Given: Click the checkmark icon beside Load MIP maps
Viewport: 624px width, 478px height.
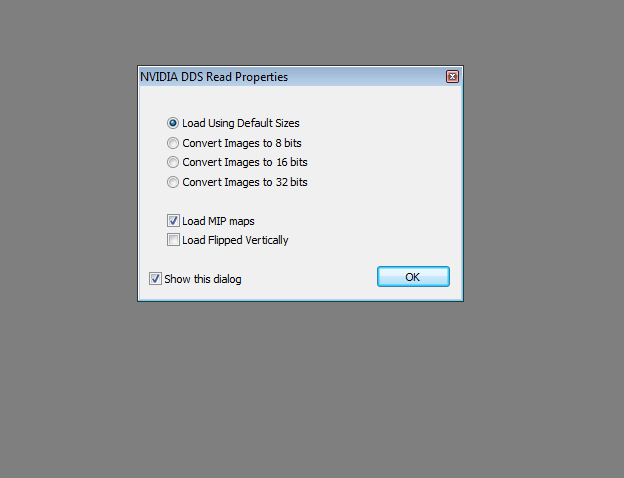Looking at the screenshot, I should [x=173, y=220].
